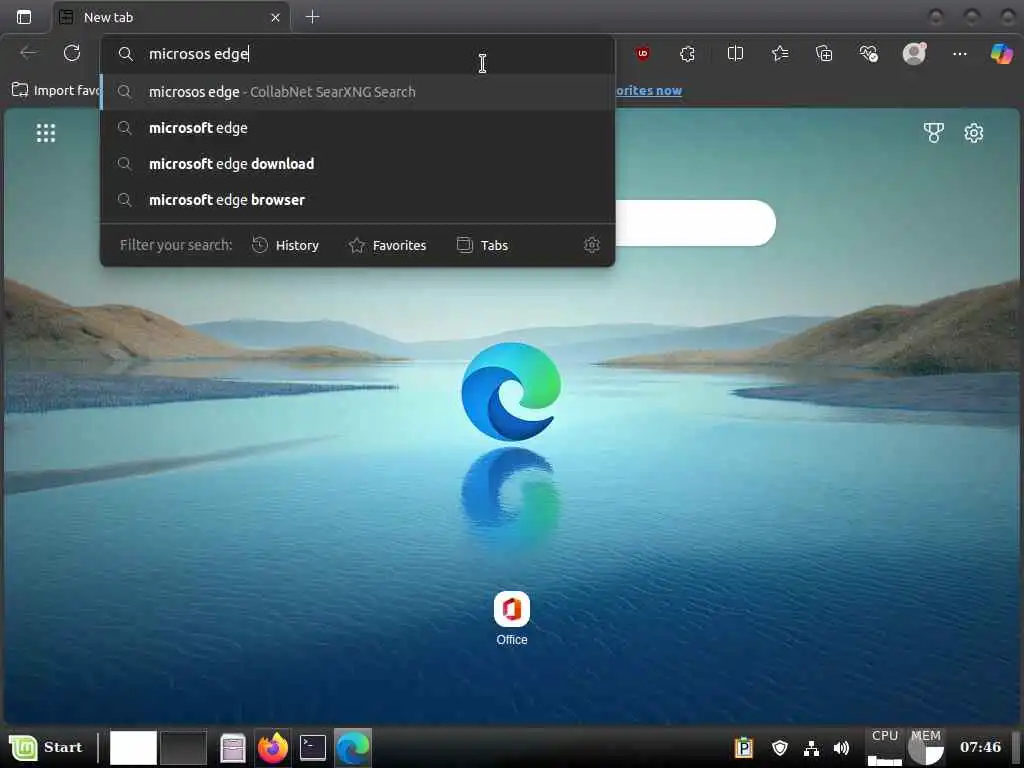Open the Start menu
The width and height of the screenshot is (1024, 768).
pos(46,747)
